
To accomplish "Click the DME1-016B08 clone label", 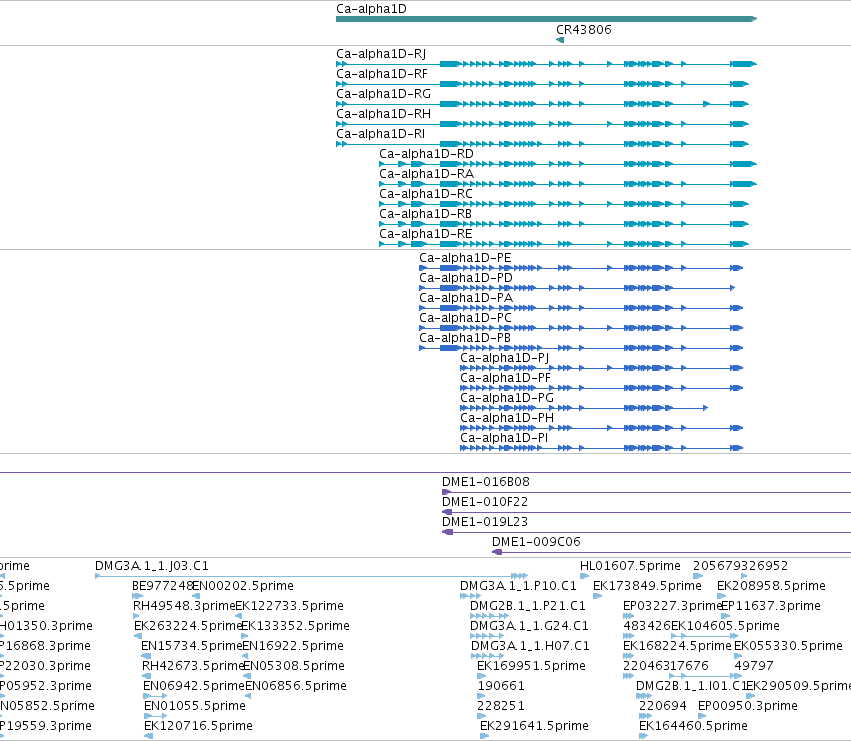I will pyautogui.click(x=486, y=482).
